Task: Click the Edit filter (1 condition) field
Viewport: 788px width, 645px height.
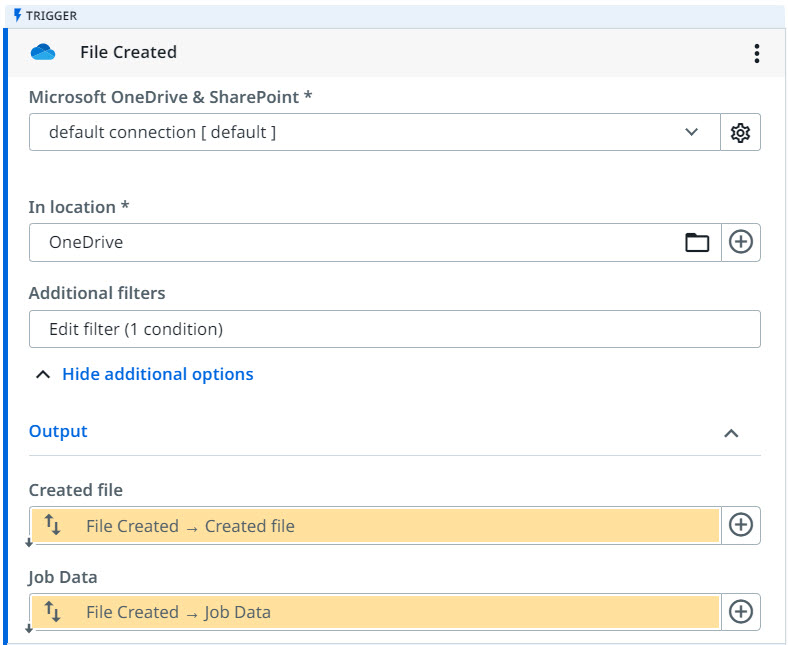Action: tap(394, 329)
